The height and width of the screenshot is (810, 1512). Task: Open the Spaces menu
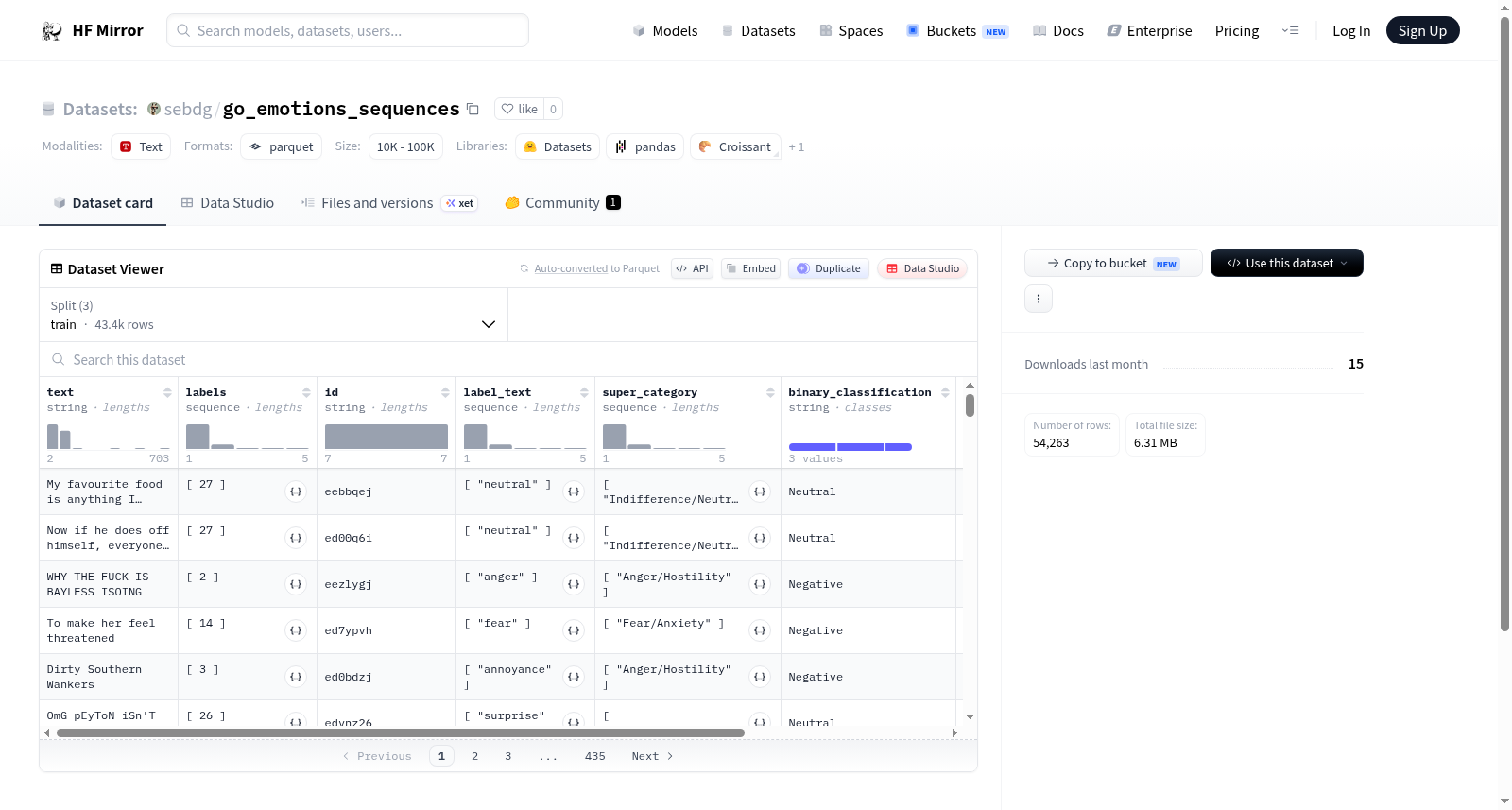tap(850, 30)
